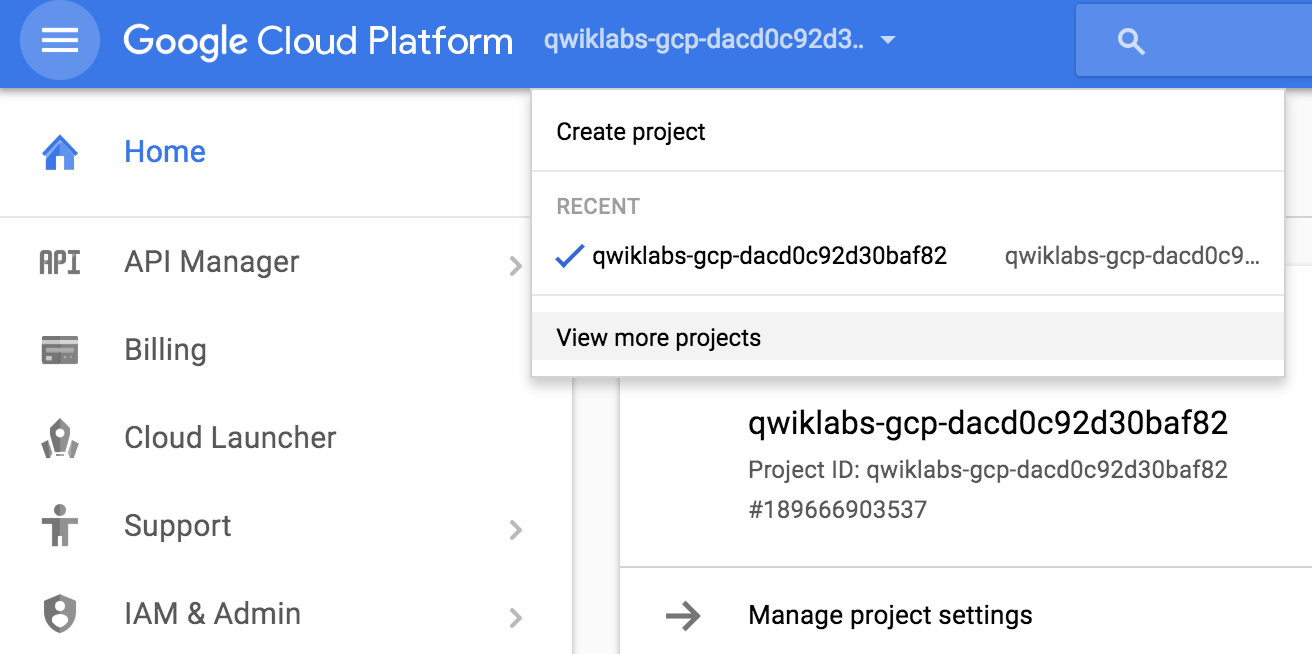Image resolution: width=1312 pixels, height=654 pixels.
Task: Select View more projects
Action: coord(659,338)
